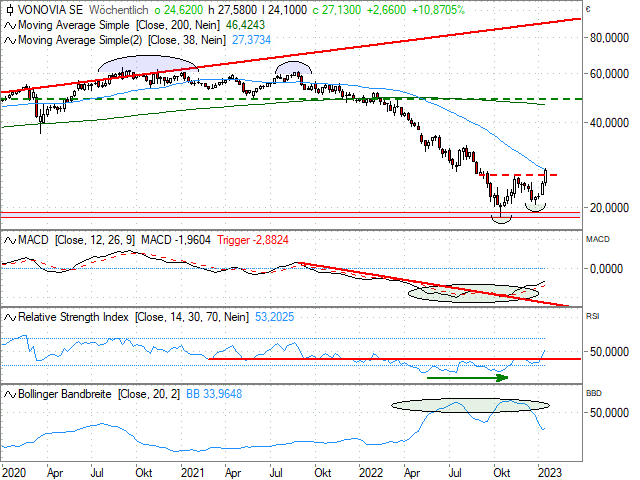Click the 20,0000 price axis label
640x480 pixels.
[x=609, y=208]
